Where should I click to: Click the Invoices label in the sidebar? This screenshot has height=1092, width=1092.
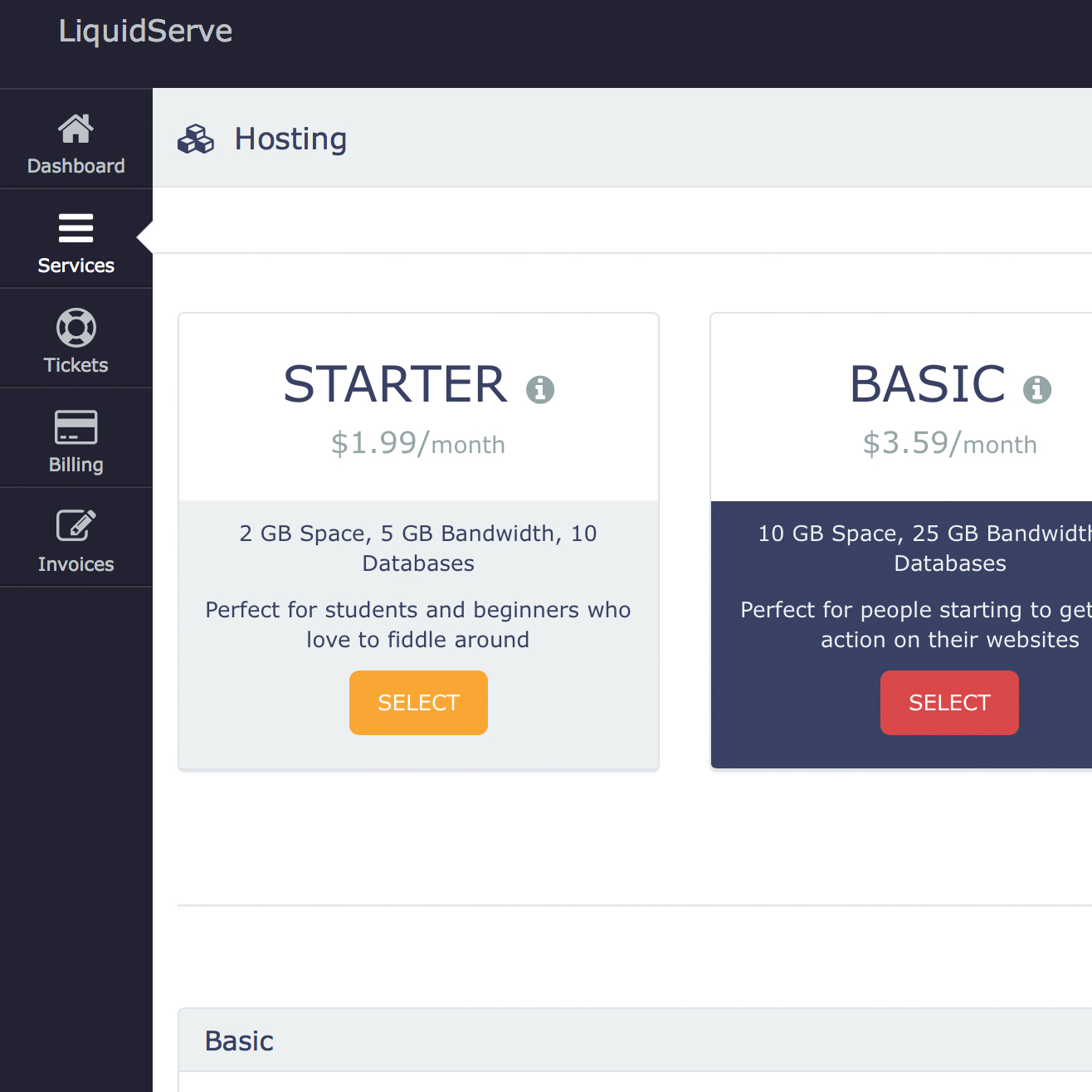tap(76, 564)
